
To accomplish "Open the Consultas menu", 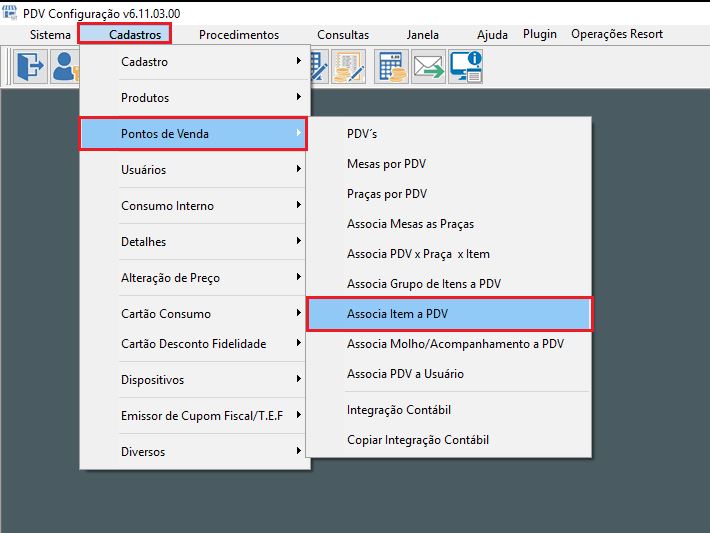I will coord(343,34).
